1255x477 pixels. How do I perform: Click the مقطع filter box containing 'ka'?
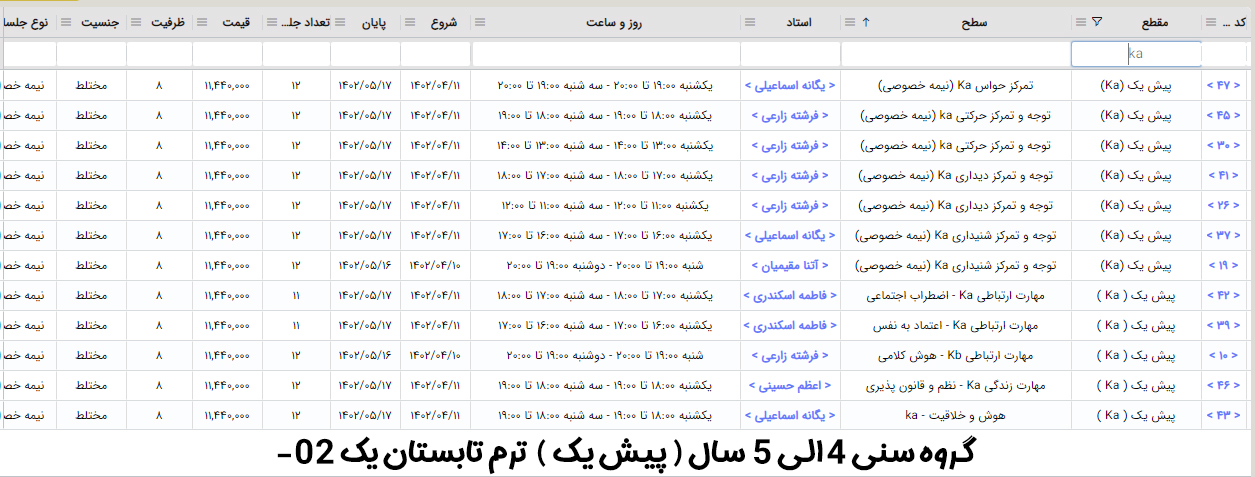click(x=1136, y=54)
